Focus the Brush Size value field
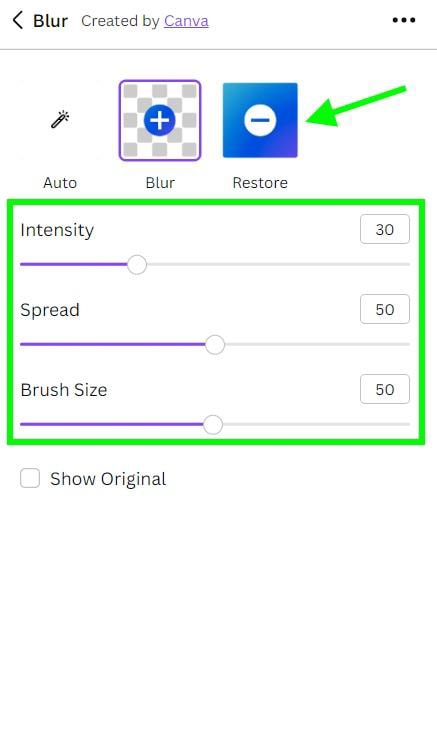Image resolution: width=437 pixels, height=749 pixels. (384, 389)
